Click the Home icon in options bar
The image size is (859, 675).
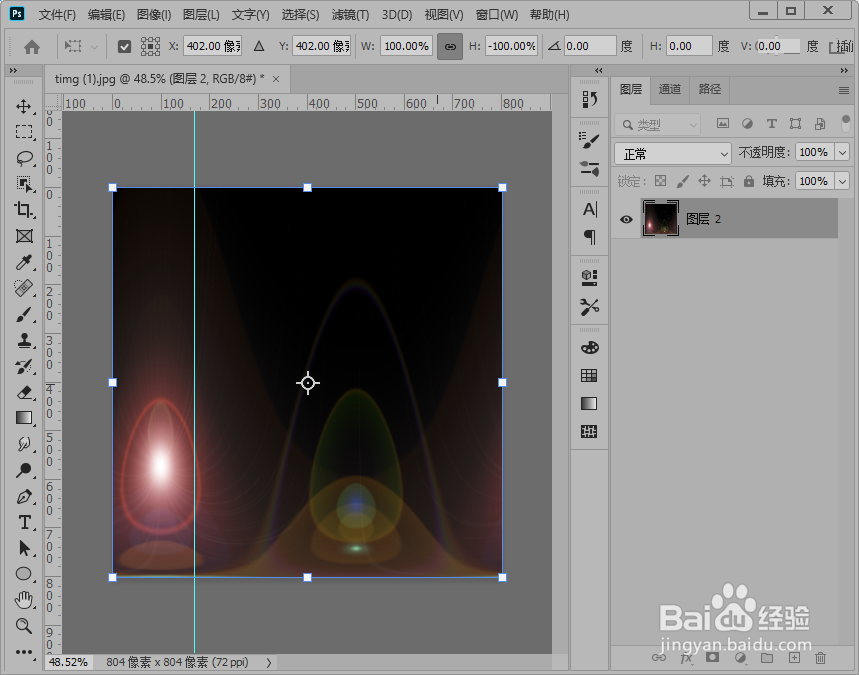(x=32, y=47)
